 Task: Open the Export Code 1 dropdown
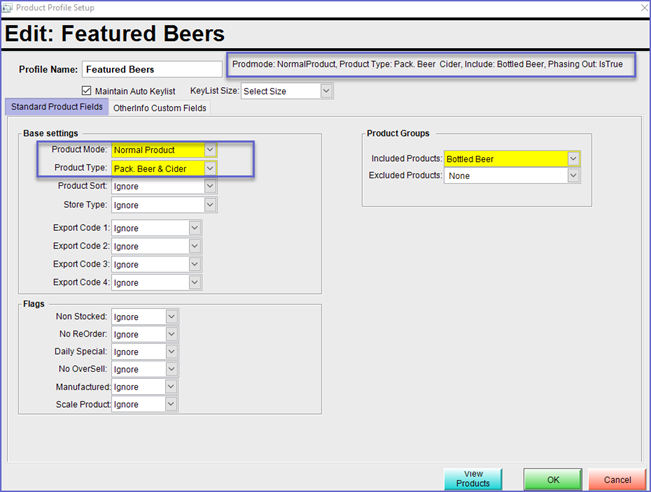195,228
